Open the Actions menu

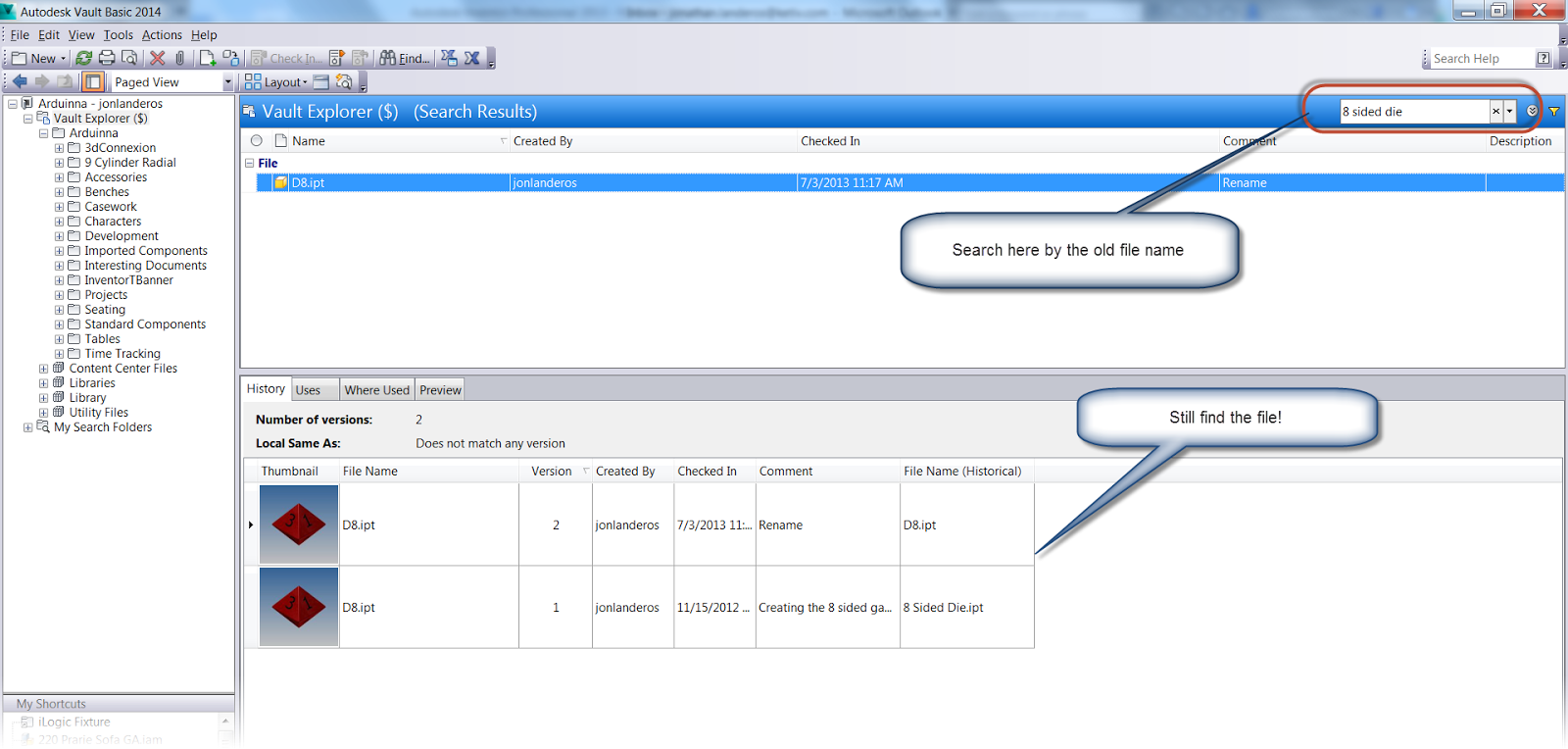162,34
